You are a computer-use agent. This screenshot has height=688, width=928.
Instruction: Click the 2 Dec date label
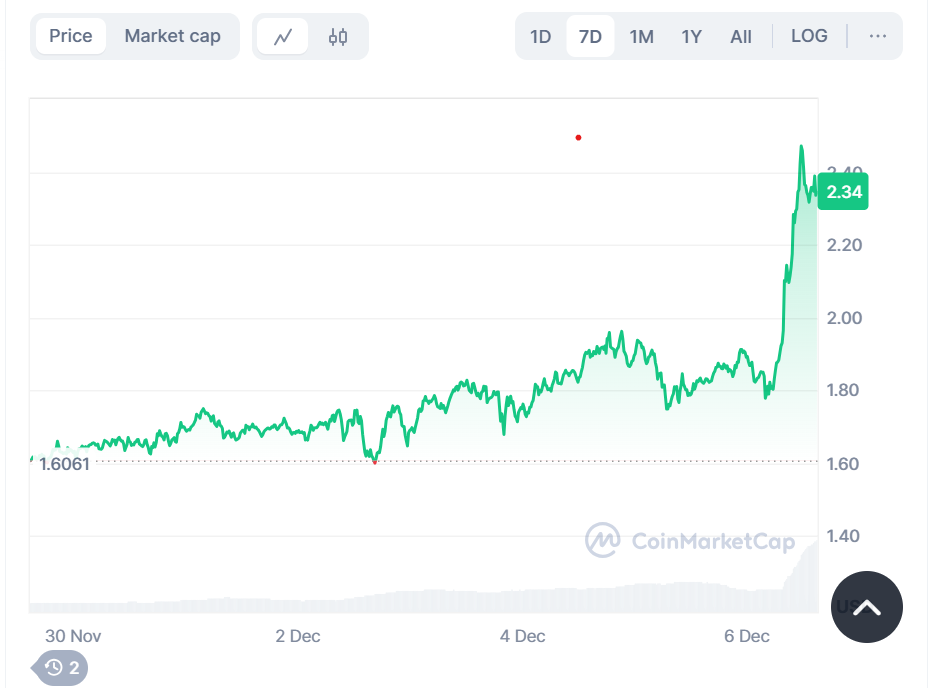[x=298, y=636]
